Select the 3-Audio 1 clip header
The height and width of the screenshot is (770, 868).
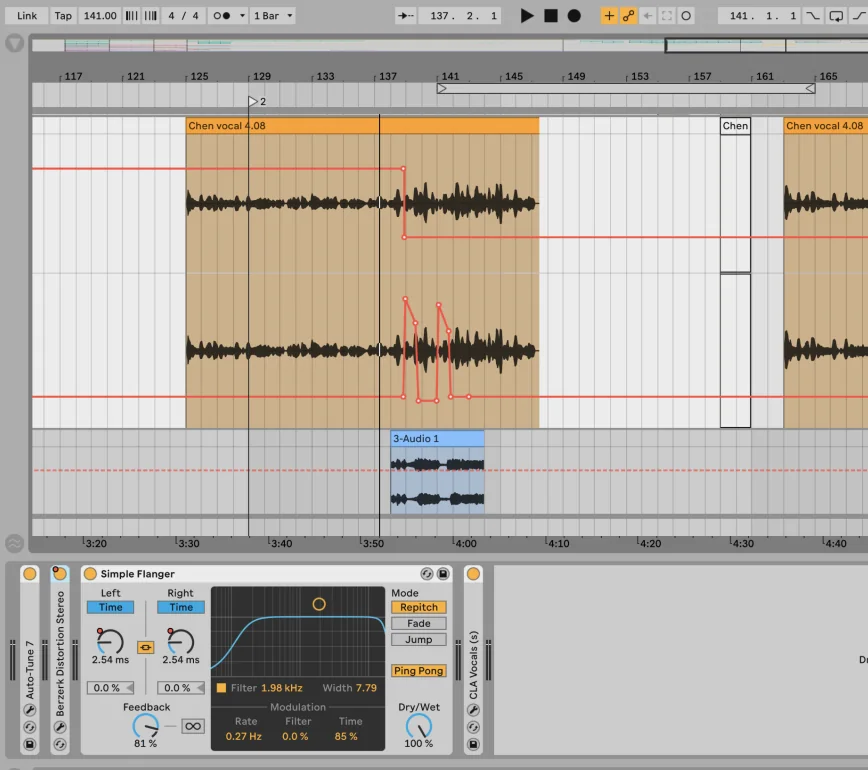pos(437,438)
